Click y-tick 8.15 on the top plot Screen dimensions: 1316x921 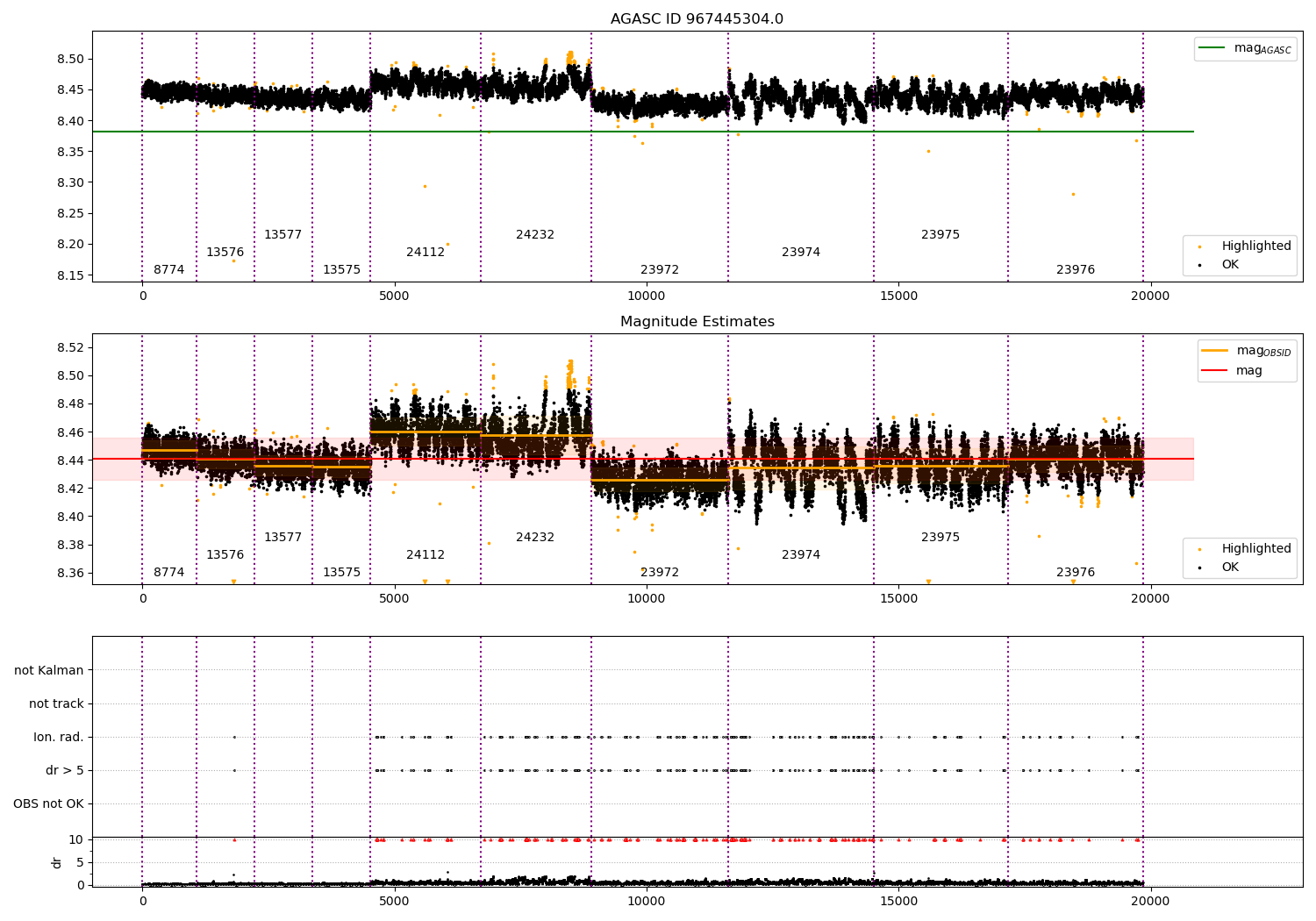70,275
